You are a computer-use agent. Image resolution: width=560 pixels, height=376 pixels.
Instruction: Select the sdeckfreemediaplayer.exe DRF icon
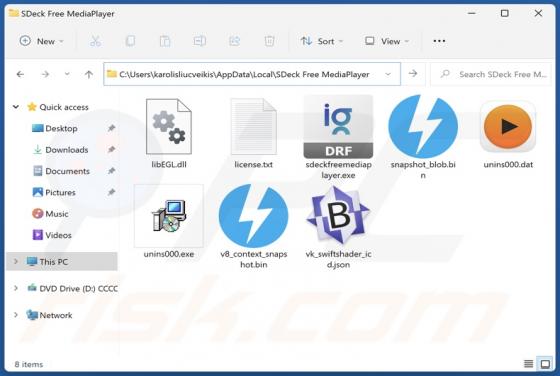(338, 126)
